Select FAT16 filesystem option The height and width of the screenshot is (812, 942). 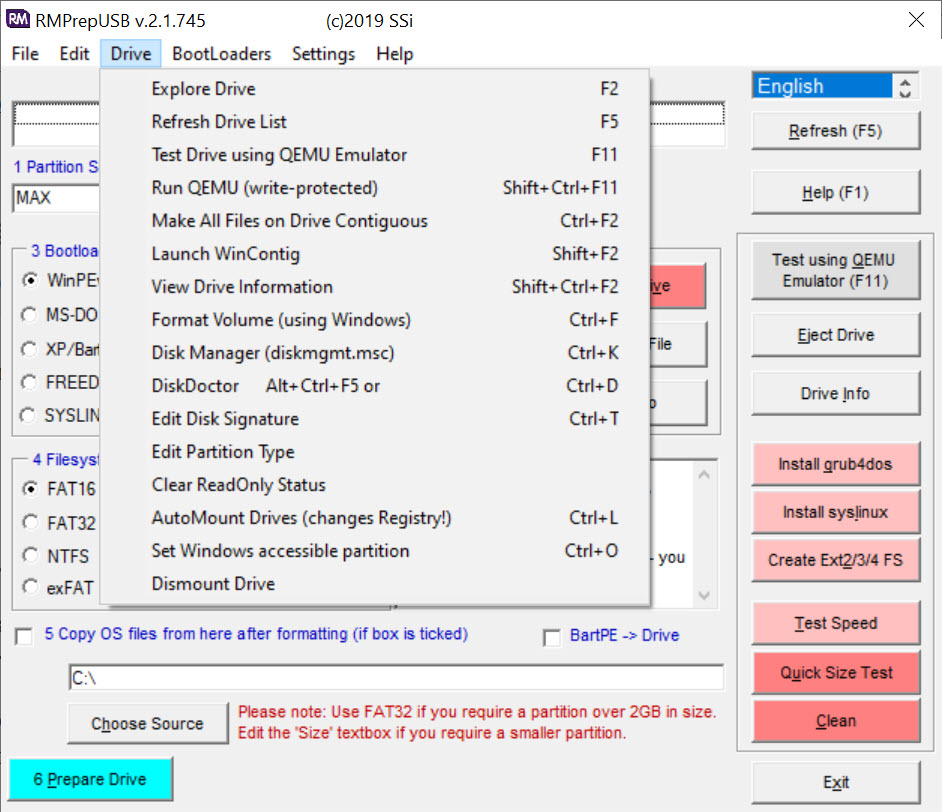point(30,489)
